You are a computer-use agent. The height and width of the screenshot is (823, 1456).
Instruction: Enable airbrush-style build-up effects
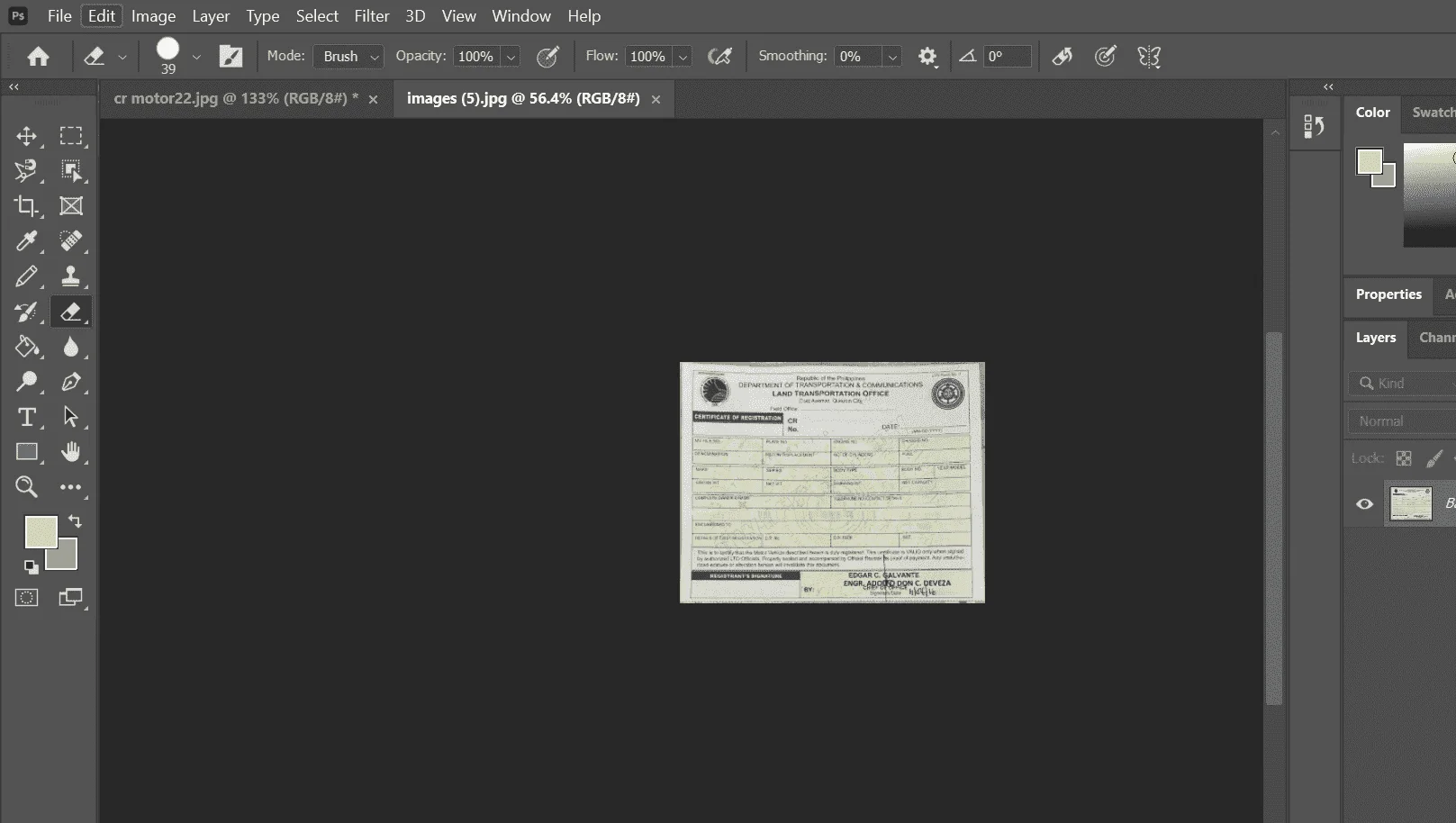point(719,57)
